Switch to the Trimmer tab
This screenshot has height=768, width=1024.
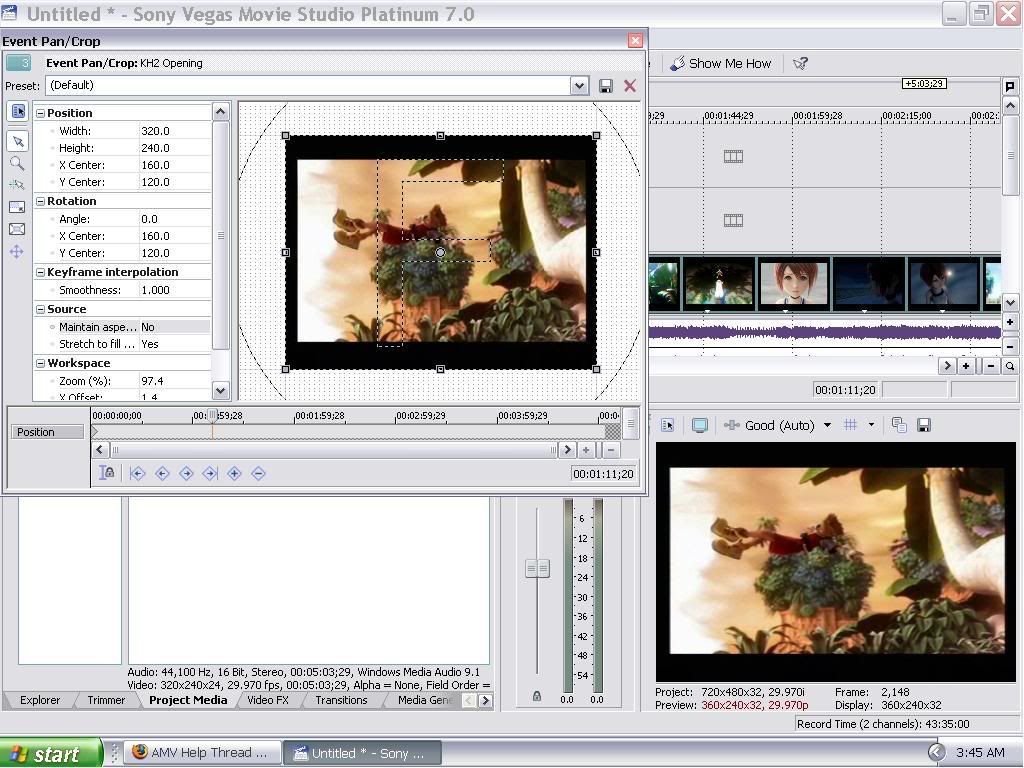click(106, 700)
